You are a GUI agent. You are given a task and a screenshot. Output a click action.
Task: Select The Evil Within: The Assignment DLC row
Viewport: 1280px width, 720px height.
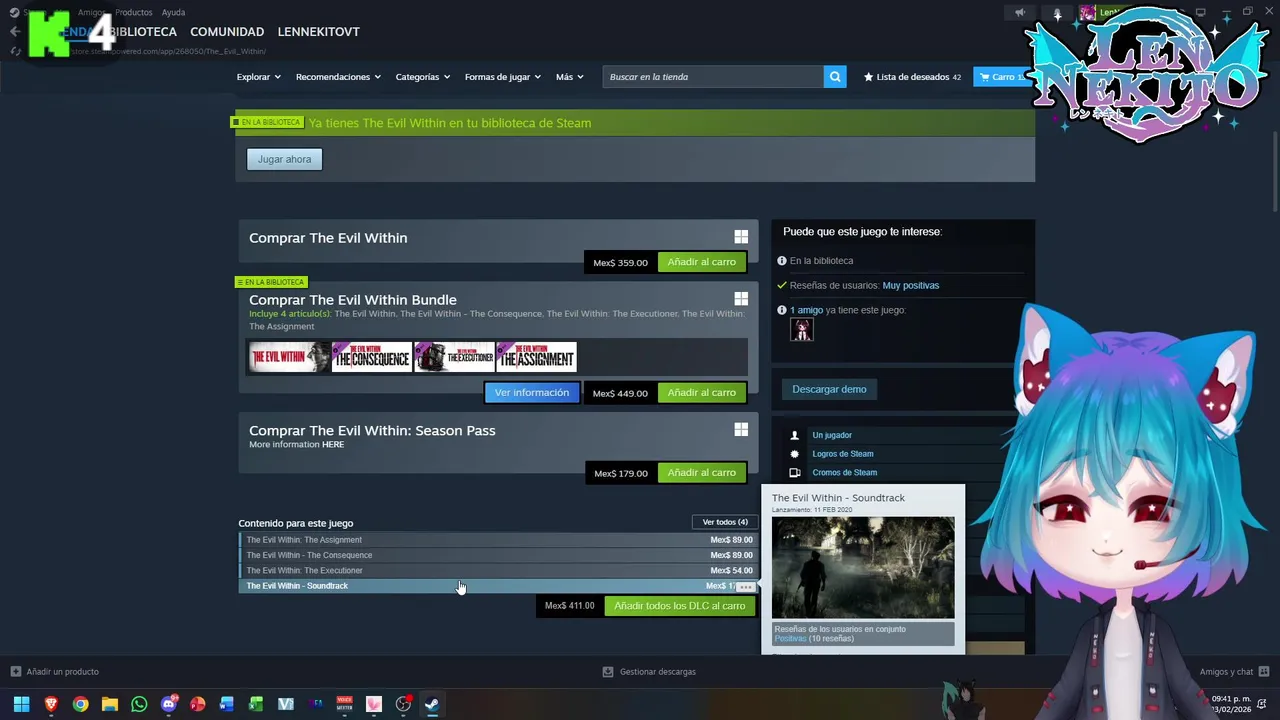pos(498,540)
